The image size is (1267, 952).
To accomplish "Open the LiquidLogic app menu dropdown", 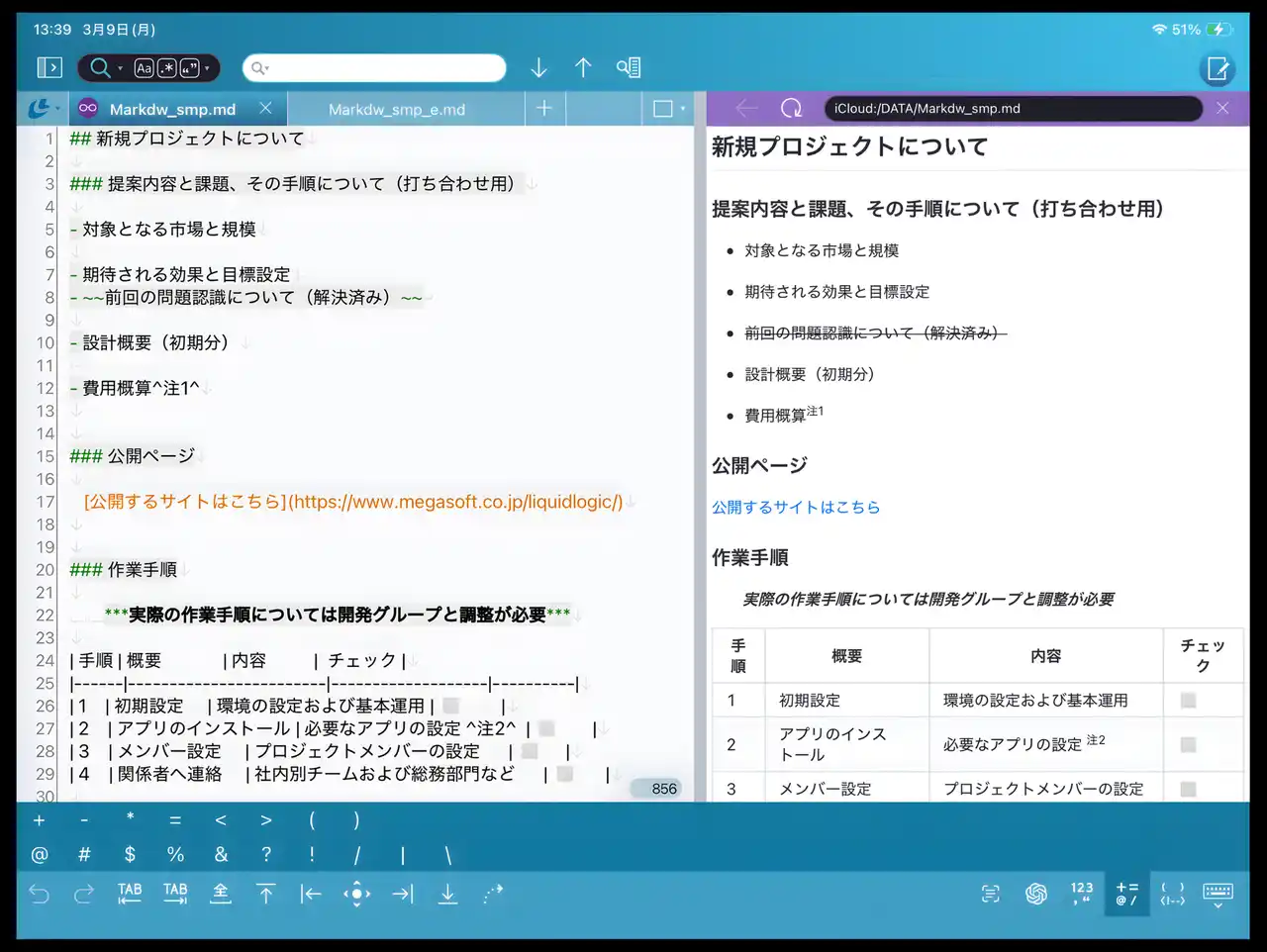I will coord(44,109).
